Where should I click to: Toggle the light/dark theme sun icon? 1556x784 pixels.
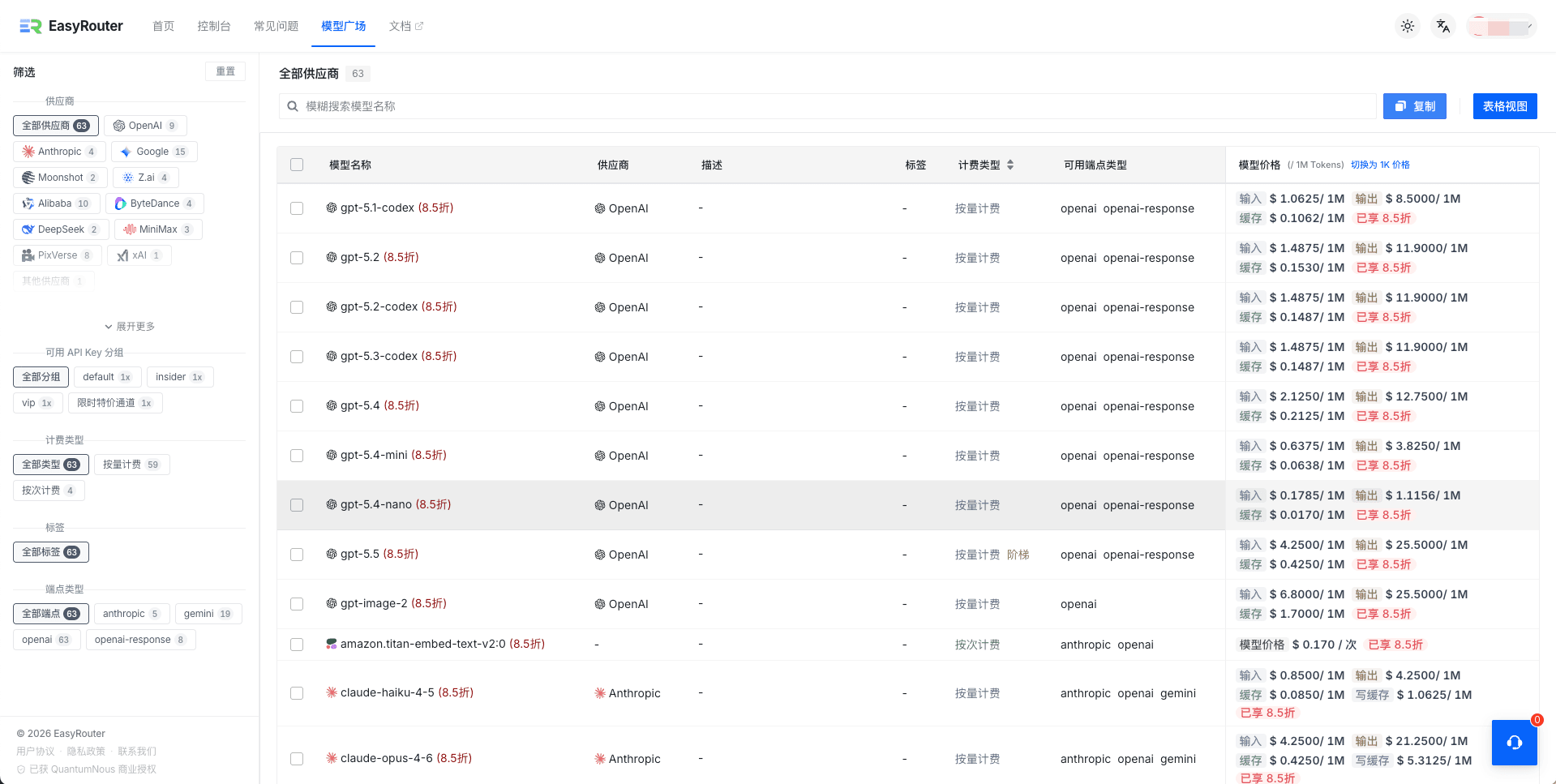pos(1408,26)
